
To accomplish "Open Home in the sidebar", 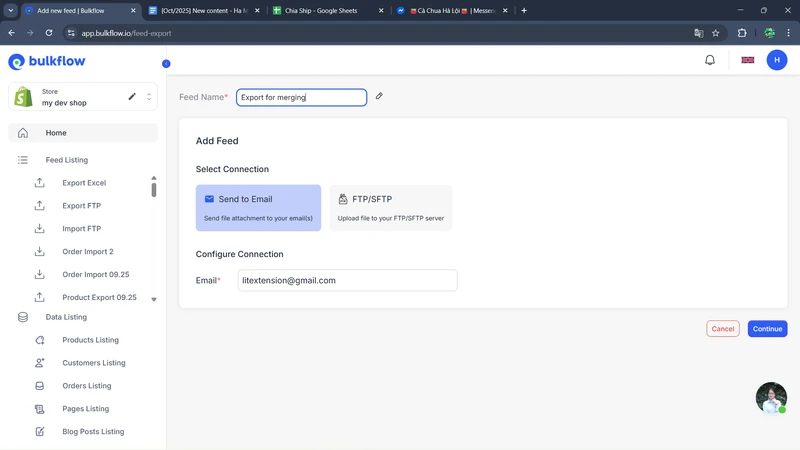I will pos(56,133).
